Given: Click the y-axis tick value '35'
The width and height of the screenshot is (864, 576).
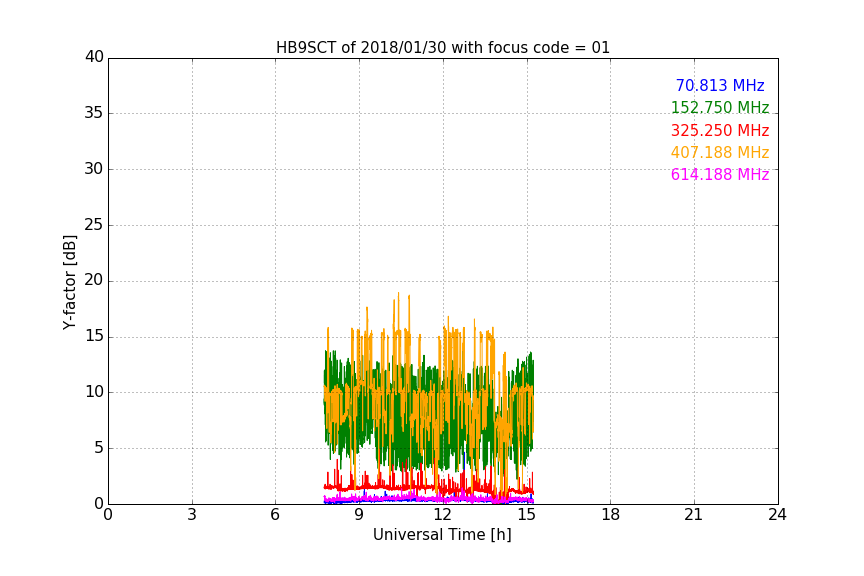Looking at the screenshot, I should point(94,113).
